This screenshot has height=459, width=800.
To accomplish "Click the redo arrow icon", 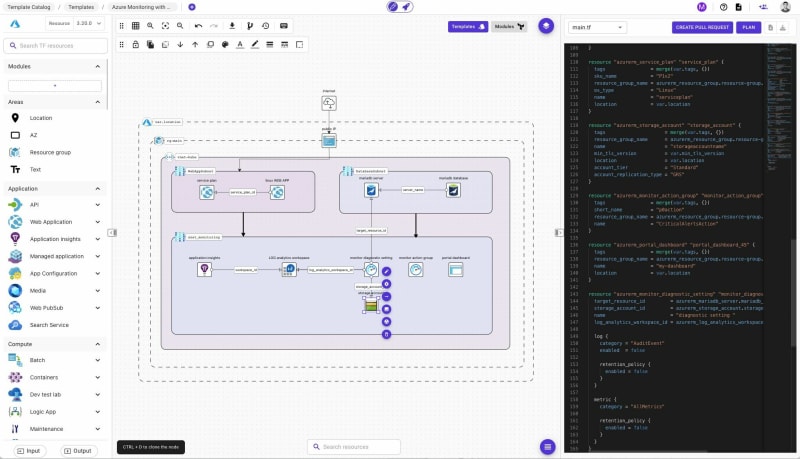I will [x=214, y=26].
